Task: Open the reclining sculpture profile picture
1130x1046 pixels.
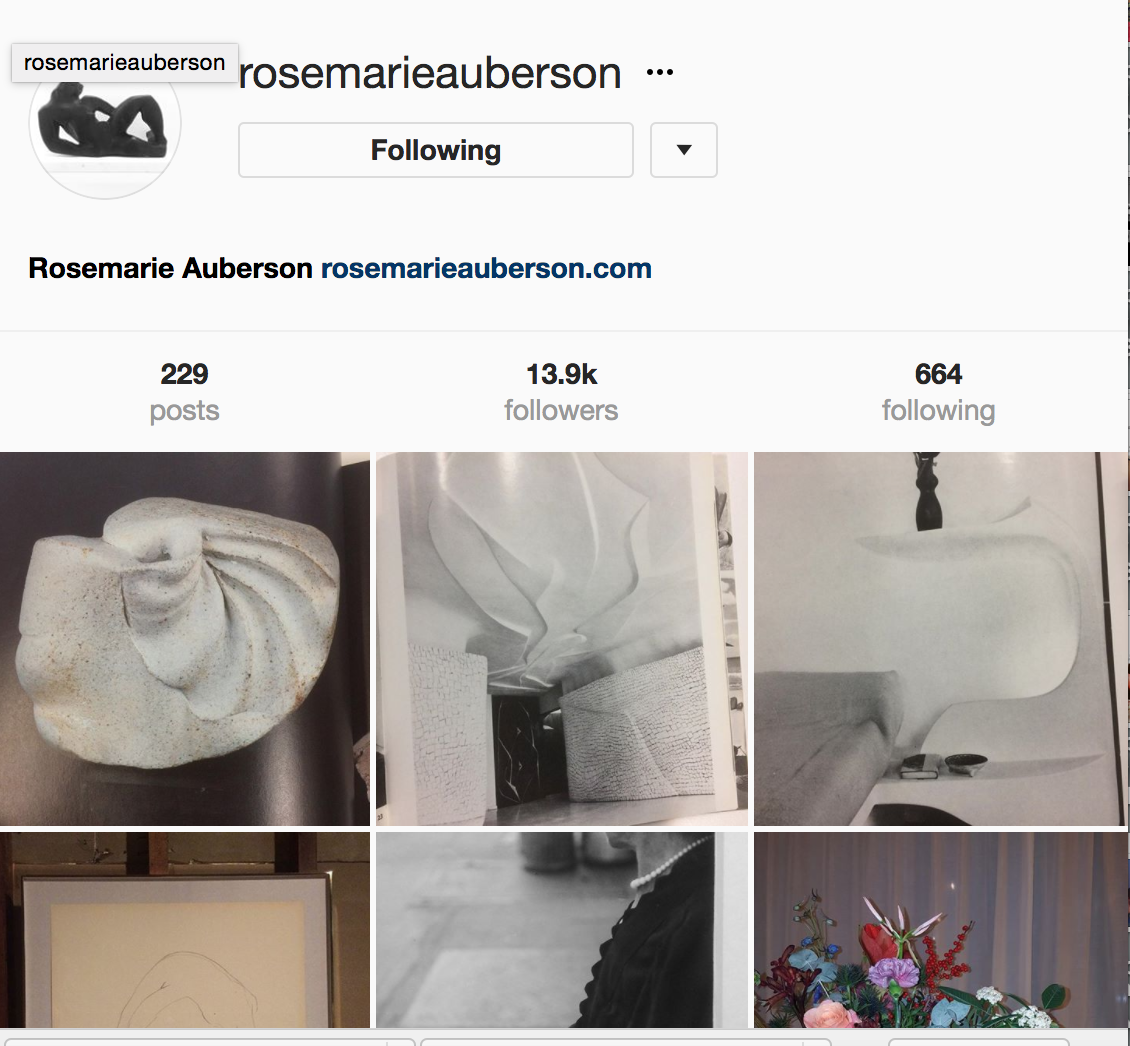Action: pos(104,124)
